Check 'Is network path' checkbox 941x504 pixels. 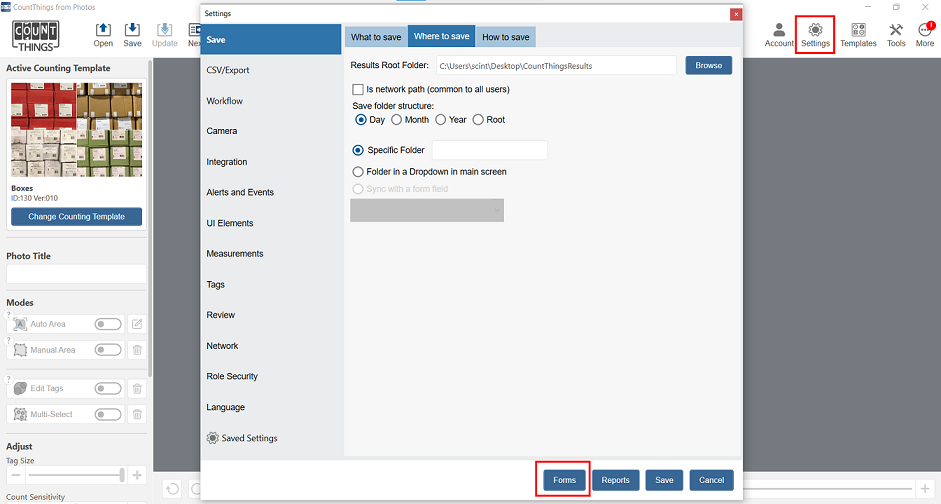click(x=358, y=89)
